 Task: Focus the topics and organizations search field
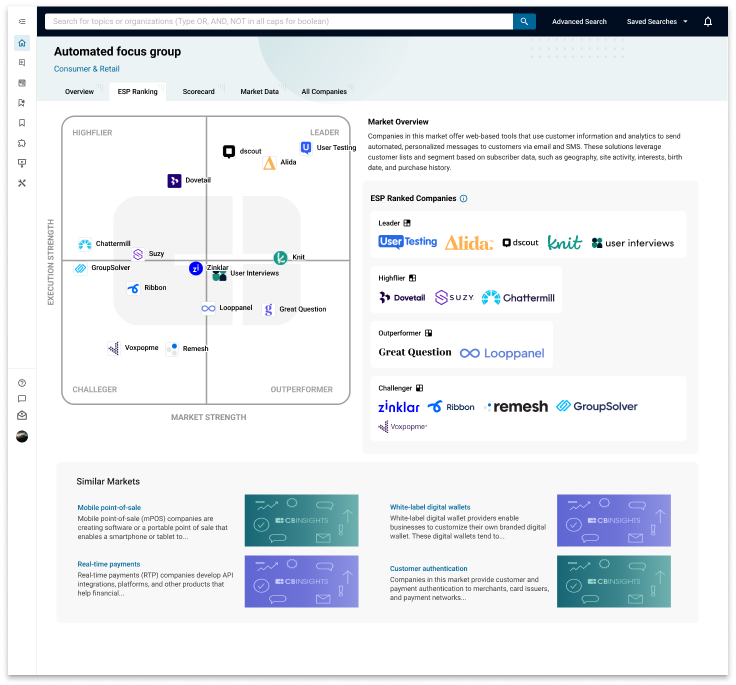coord(279,21)
